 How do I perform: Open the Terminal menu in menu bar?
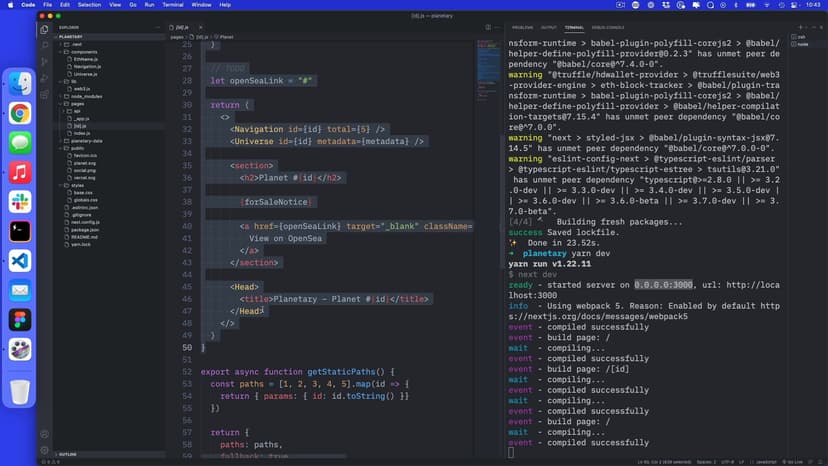point(174,5)
